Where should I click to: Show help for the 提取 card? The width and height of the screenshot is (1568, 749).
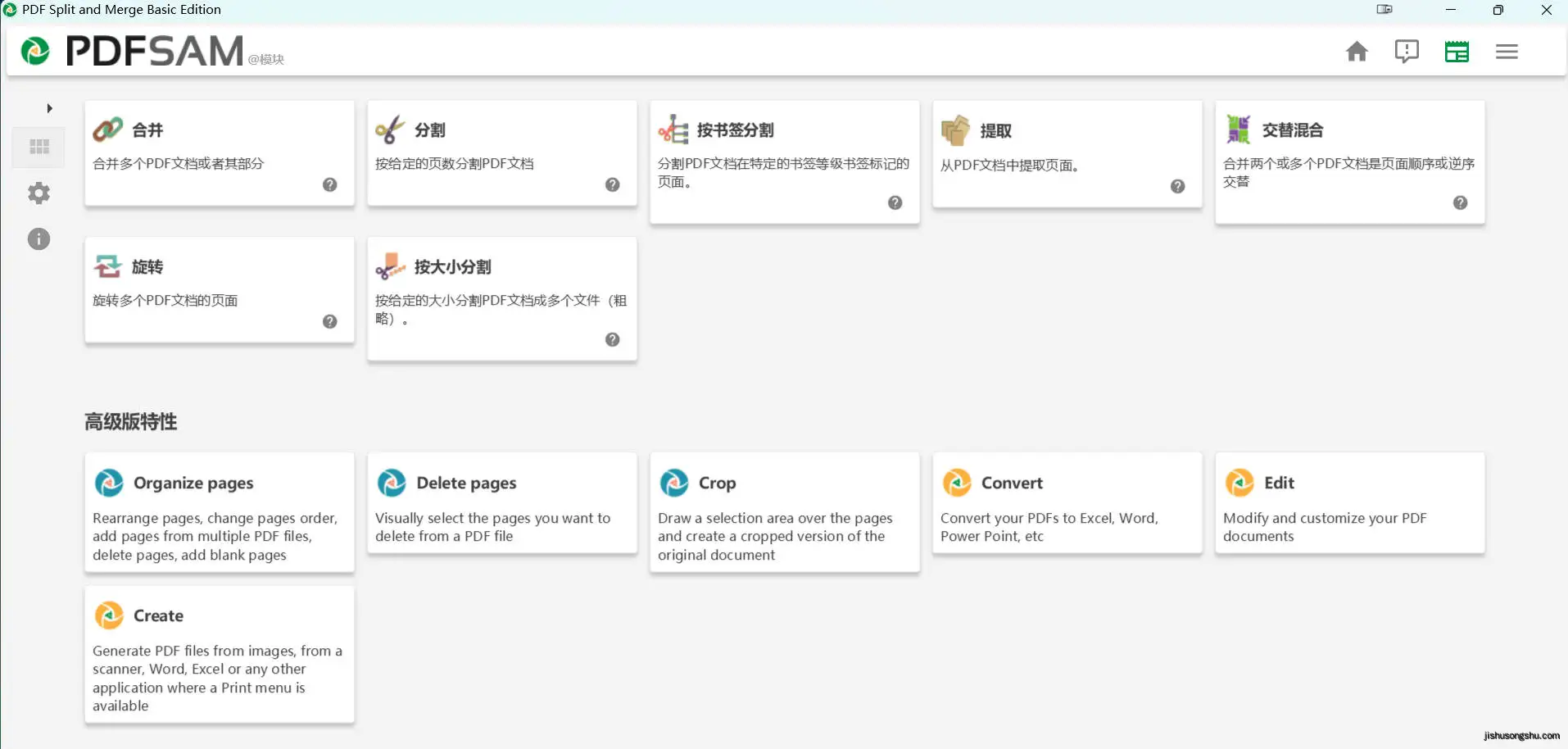[1178, 186]
